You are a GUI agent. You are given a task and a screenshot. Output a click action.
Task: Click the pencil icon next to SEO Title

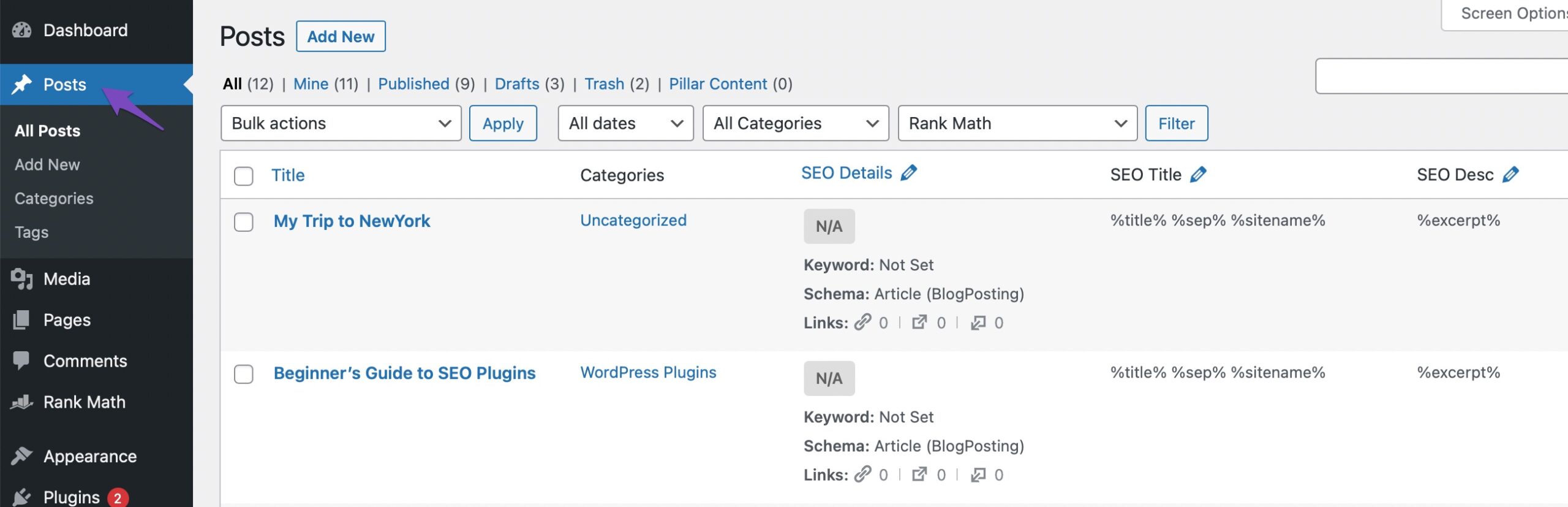pyautogui.click(x=1198, y=175)
